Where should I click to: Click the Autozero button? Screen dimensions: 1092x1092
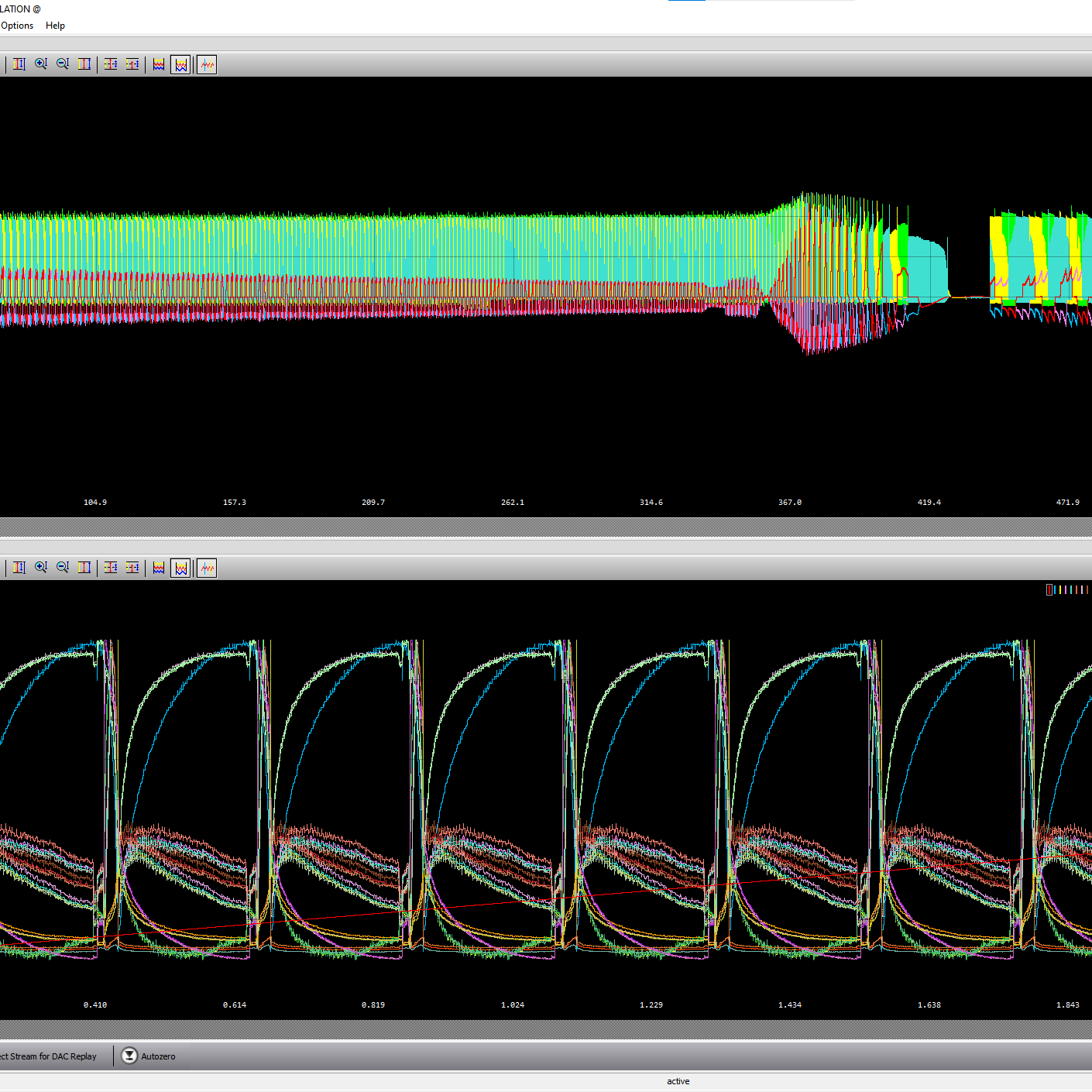tap(149, 1056)
